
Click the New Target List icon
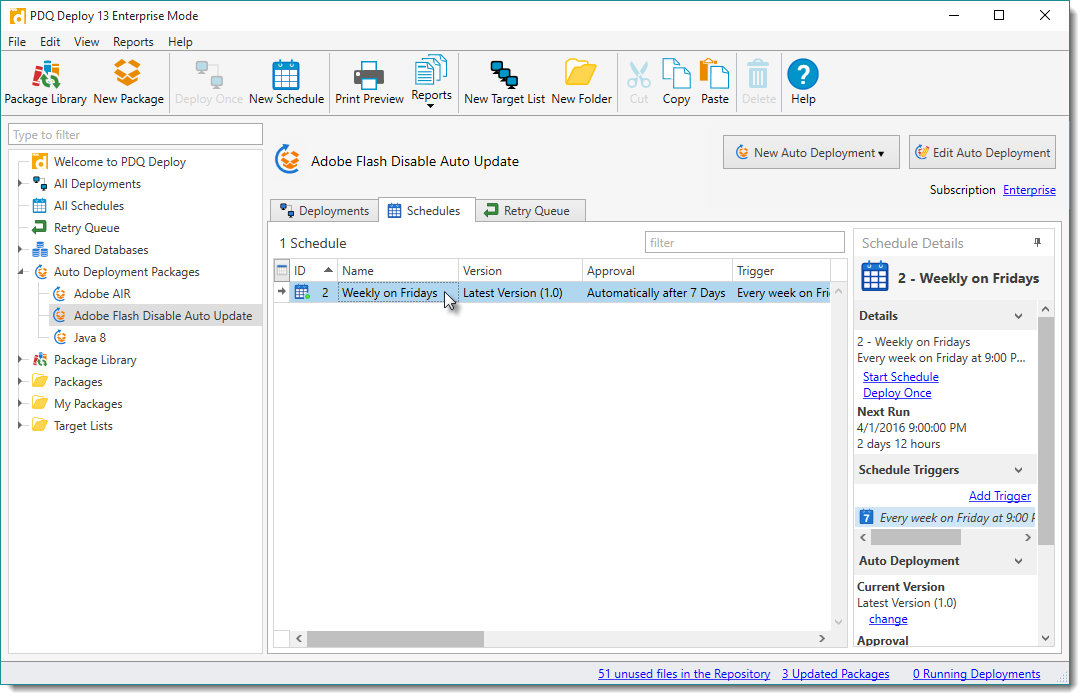click(x=504, y=82)
